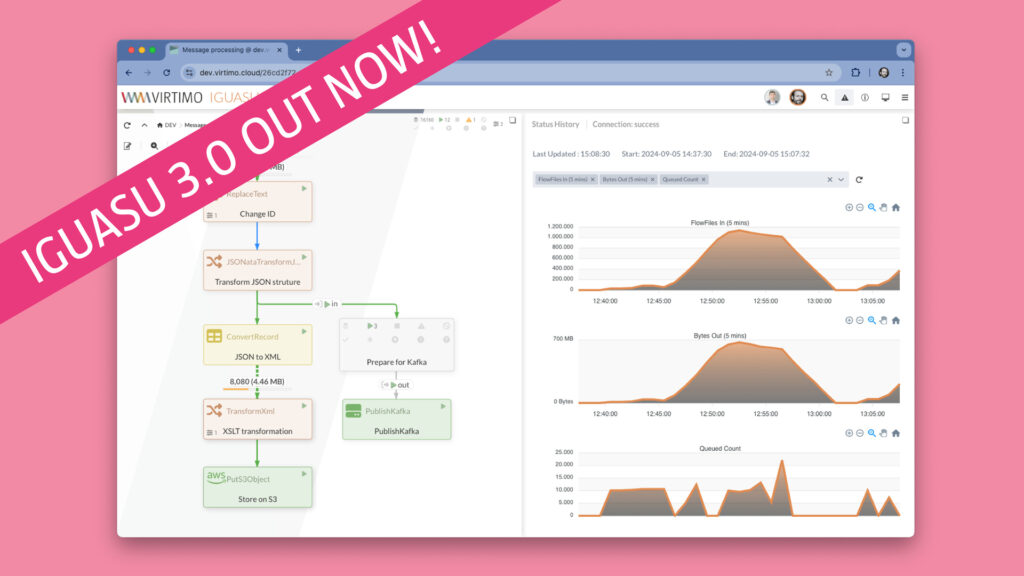Zoom out on Bytes Out chart
This screenshot has height=576, width=1024.
860,321
